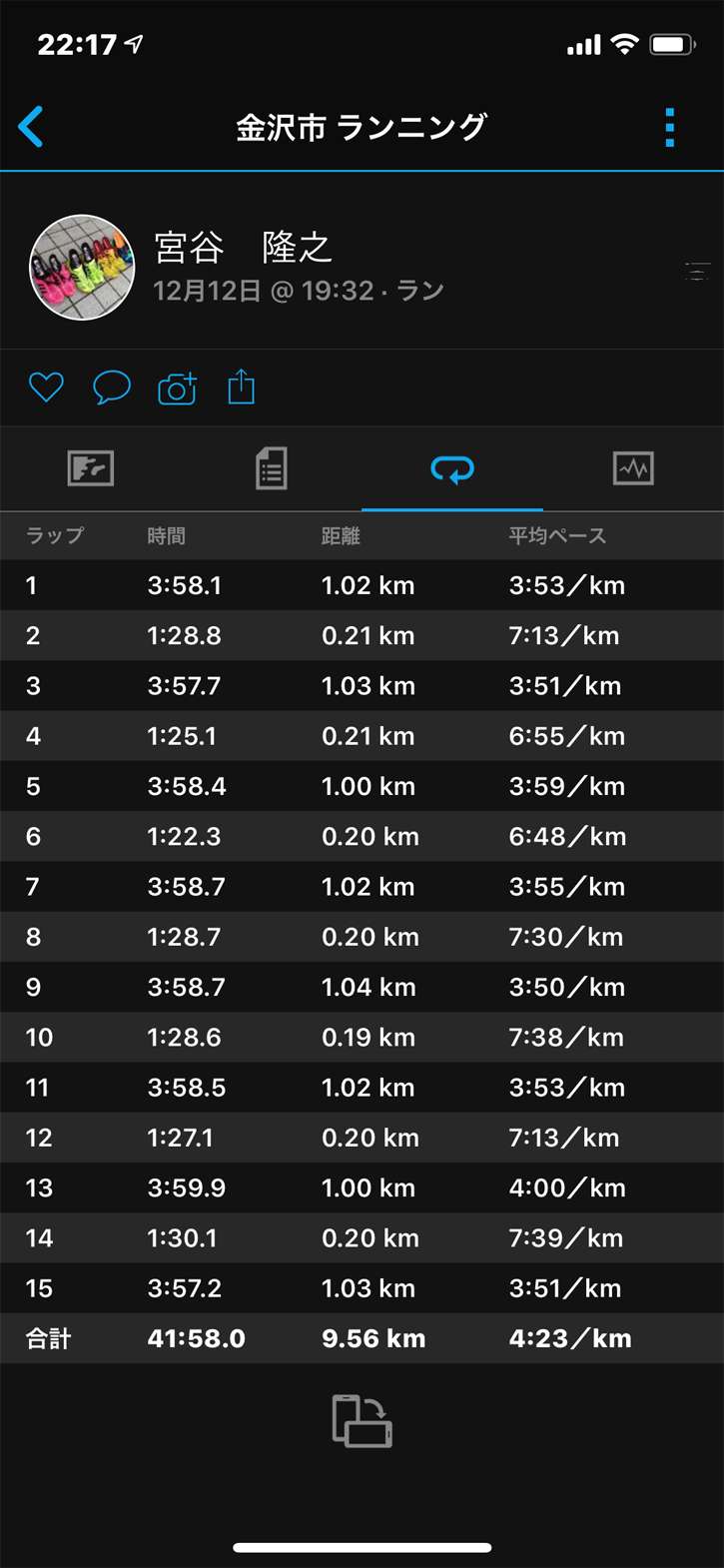Screen dimensions: 724x1568
Task: Open the charts graph tab
Action: 633,468
